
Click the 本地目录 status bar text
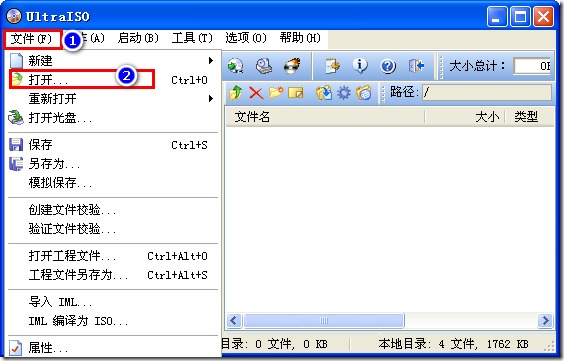click(x=453, y=344)
